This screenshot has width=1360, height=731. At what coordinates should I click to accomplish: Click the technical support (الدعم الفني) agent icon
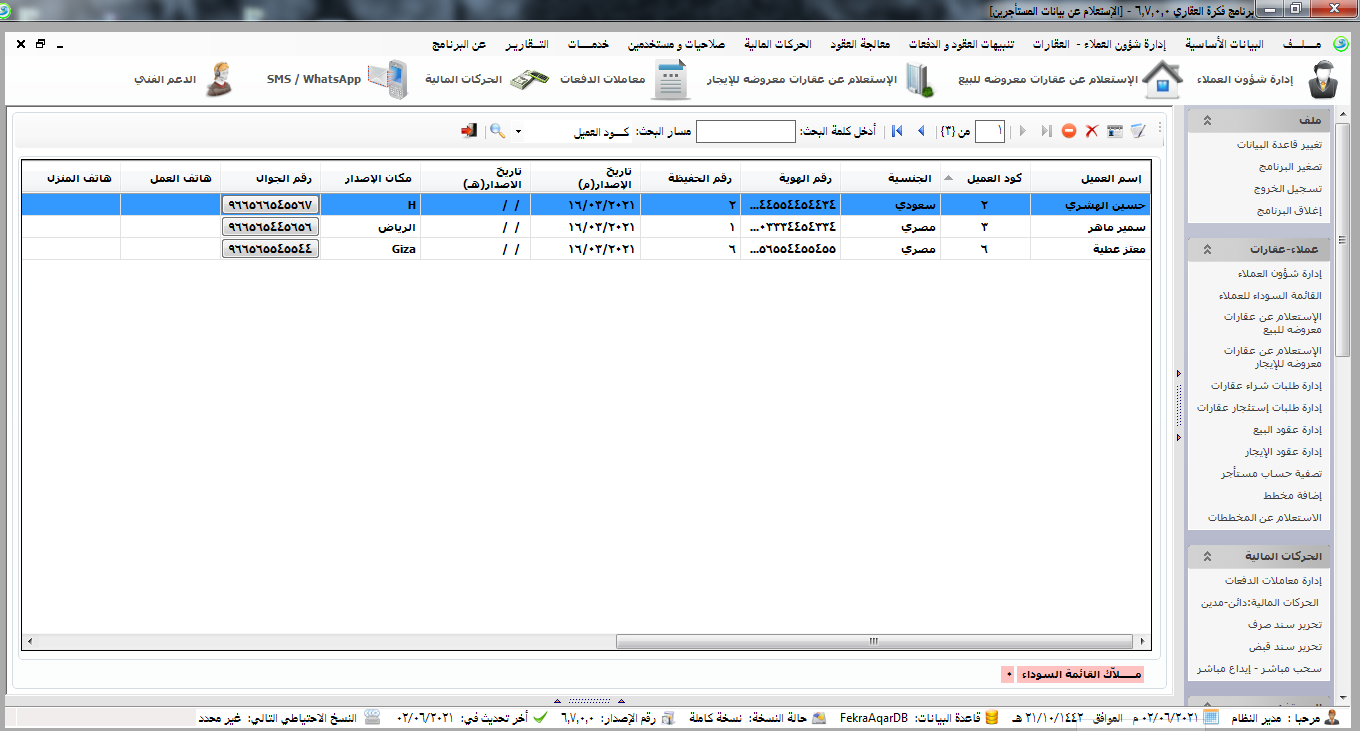tap(219, 80)
